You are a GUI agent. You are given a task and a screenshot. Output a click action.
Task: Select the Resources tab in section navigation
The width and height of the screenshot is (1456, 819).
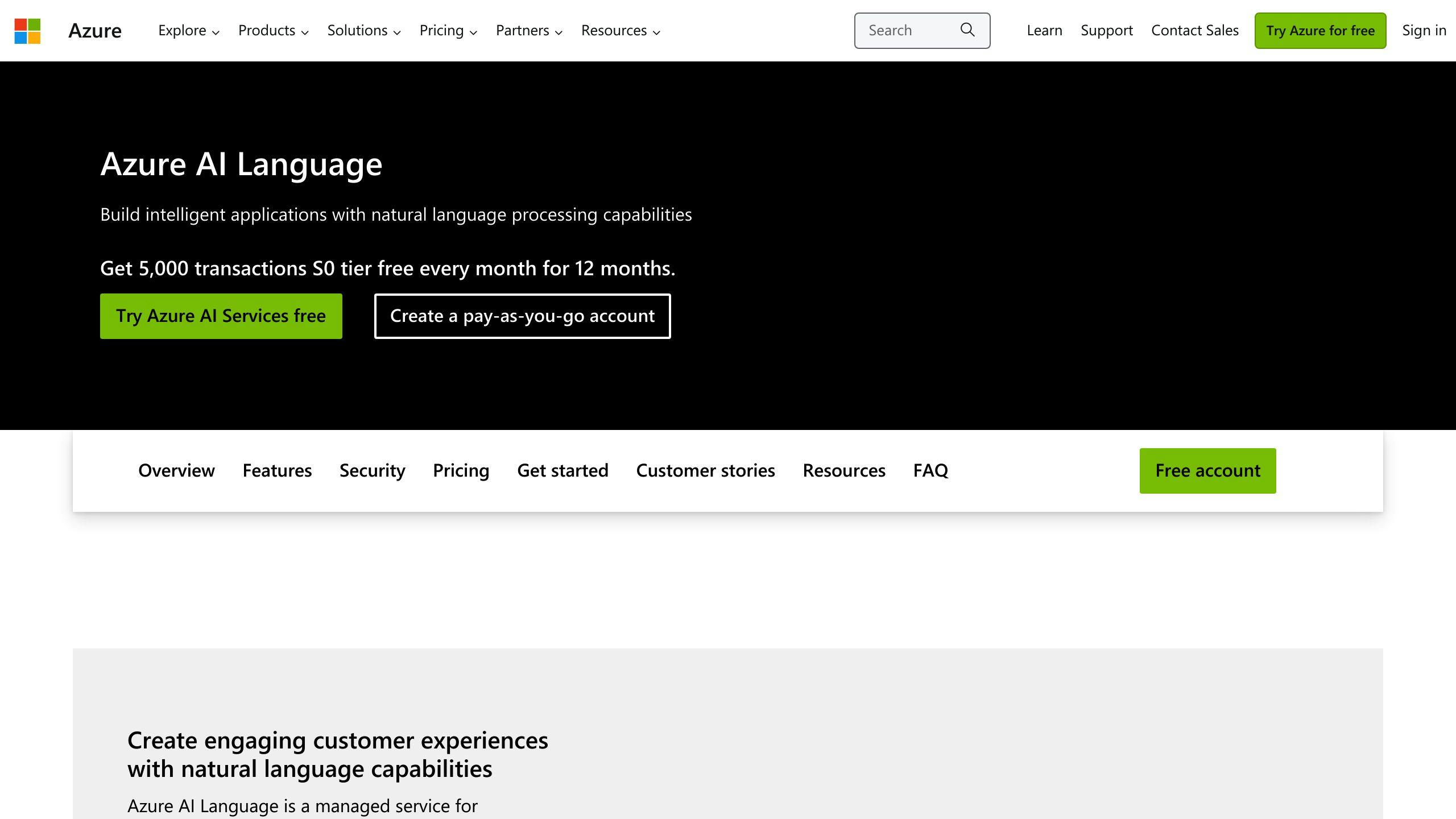(x=844, y=471)
